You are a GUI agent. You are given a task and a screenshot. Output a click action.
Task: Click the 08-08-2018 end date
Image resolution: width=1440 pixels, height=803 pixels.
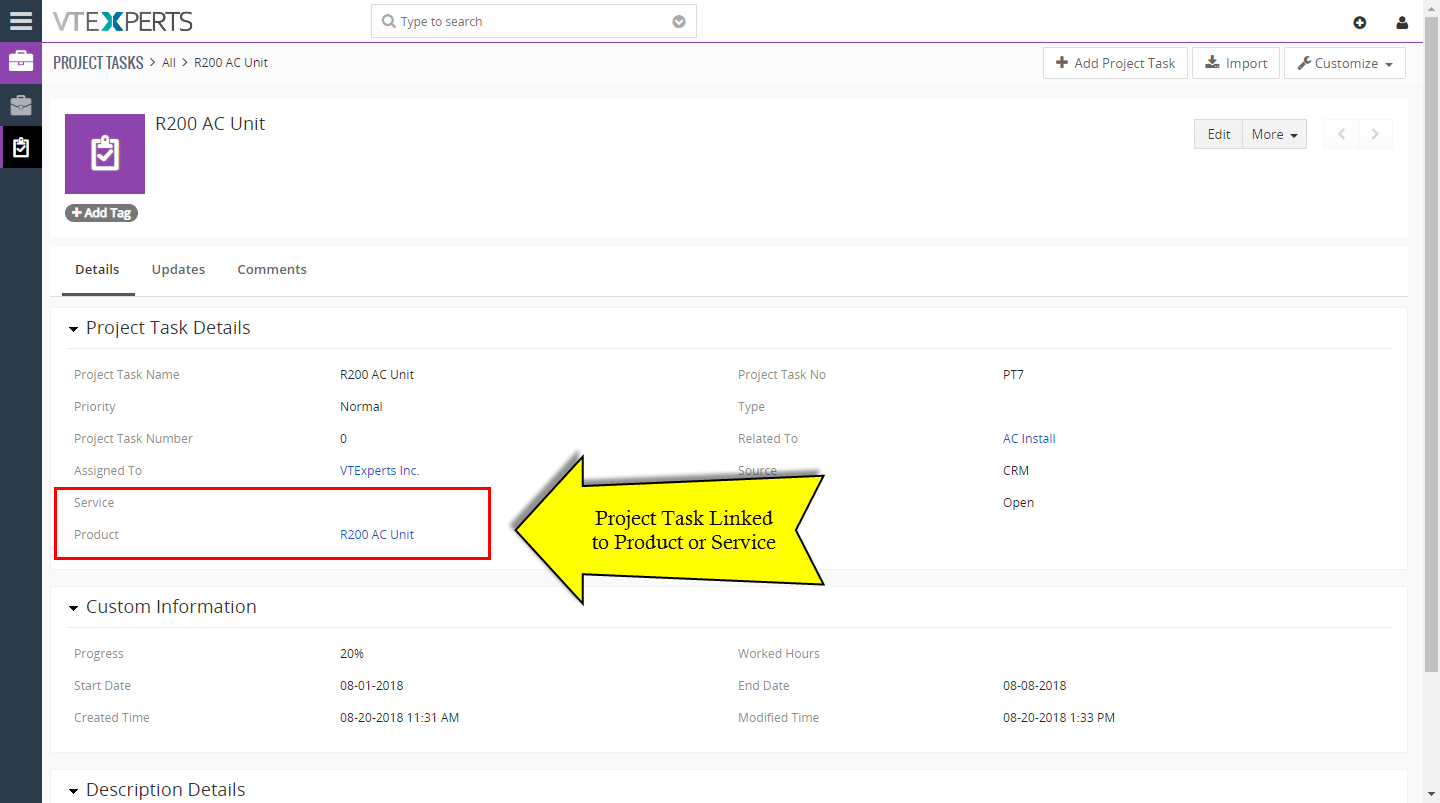(x=1034, y=685)
